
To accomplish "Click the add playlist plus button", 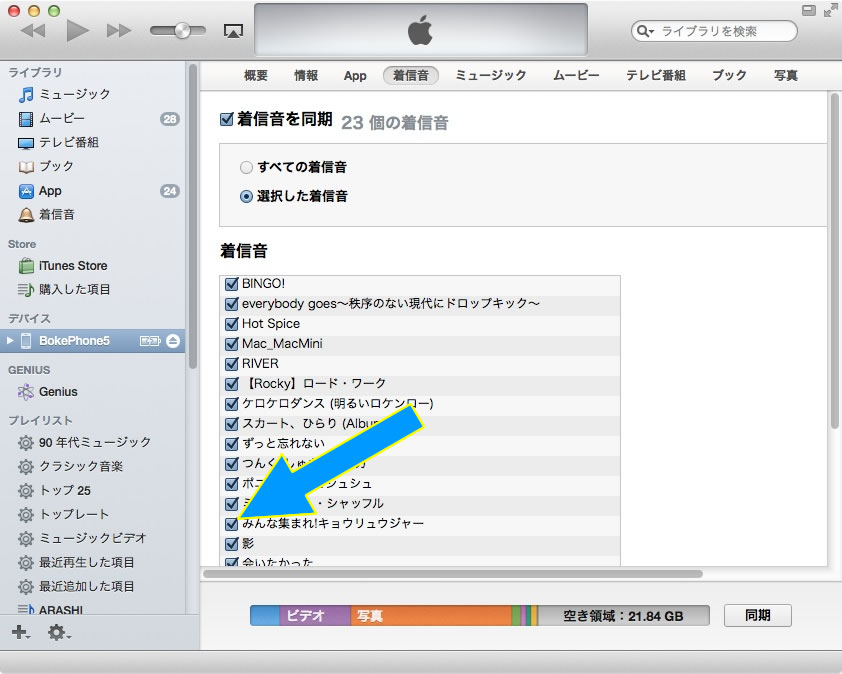I will click(20, 632).
